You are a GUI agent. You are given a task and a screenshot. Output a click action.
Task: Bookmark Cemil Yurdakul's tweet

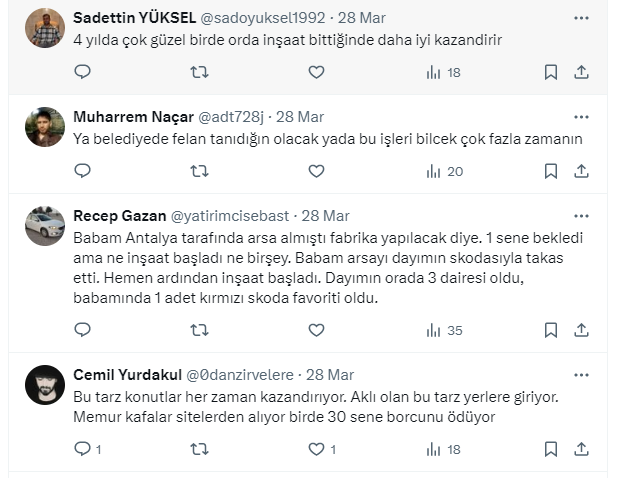click(x=550, y=449)
